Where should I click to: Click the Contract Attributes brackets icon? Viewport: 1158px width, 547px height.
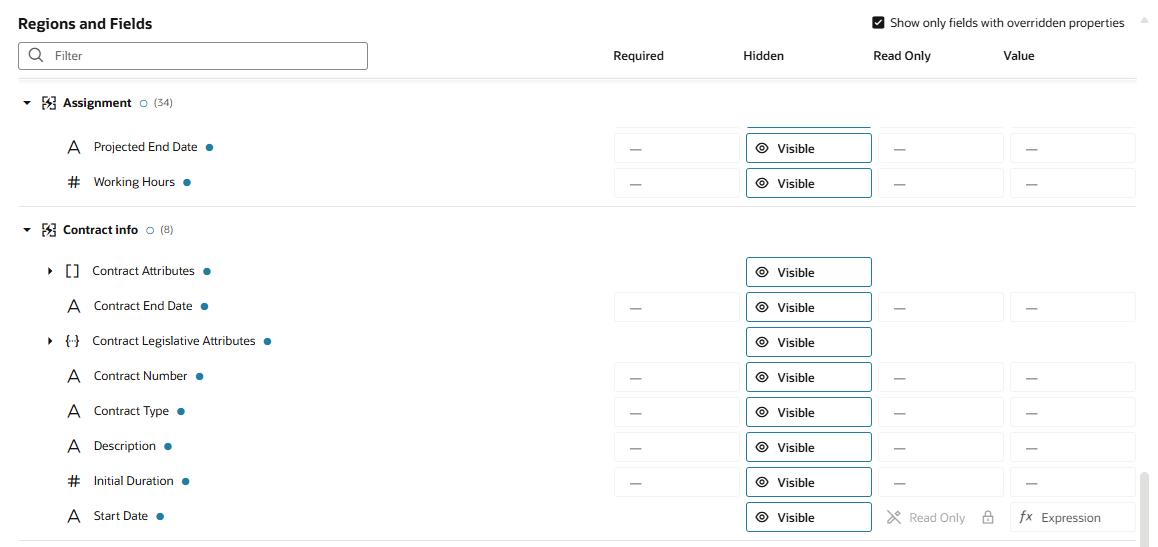pyautogui.click(x=72, y=271)
